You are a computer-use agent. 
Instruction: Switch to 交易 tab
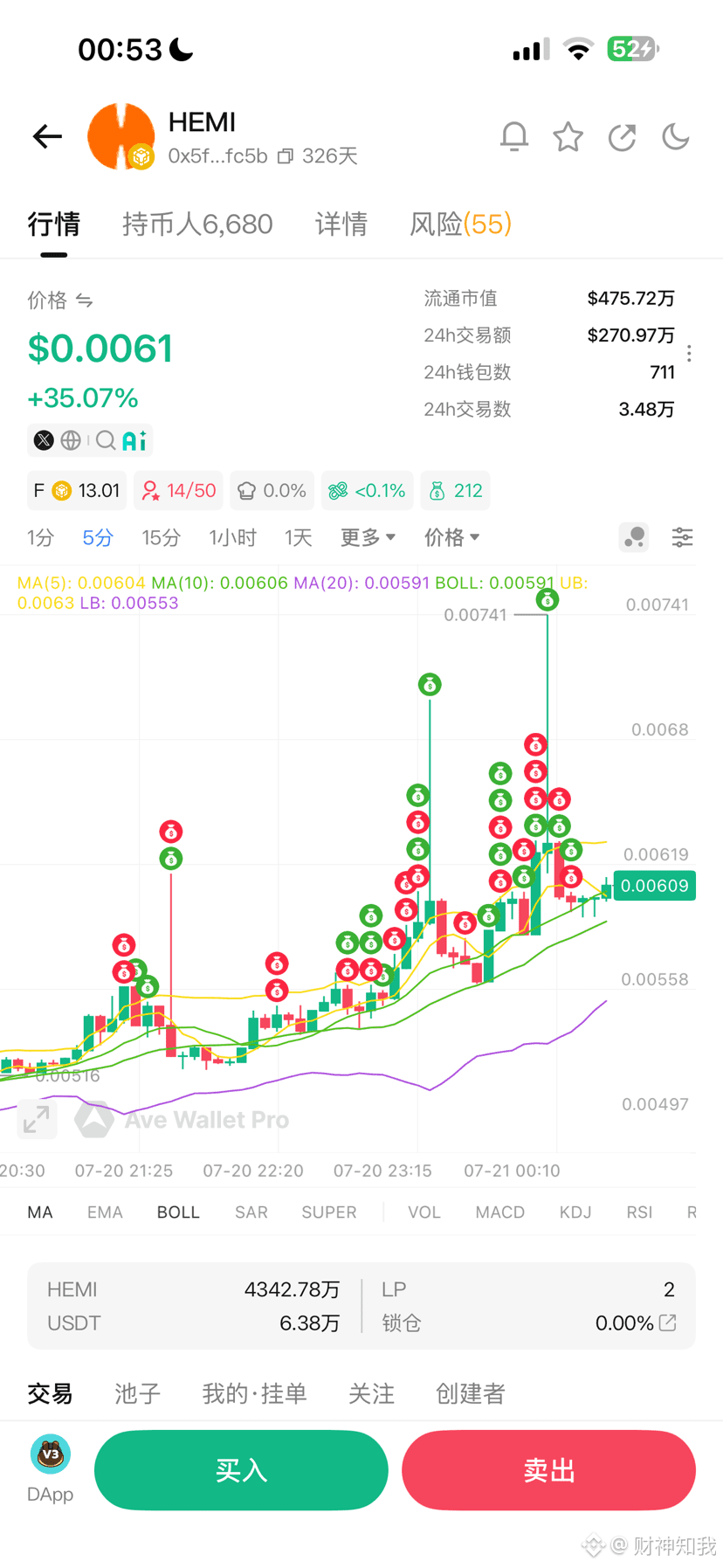(50, 1393)
